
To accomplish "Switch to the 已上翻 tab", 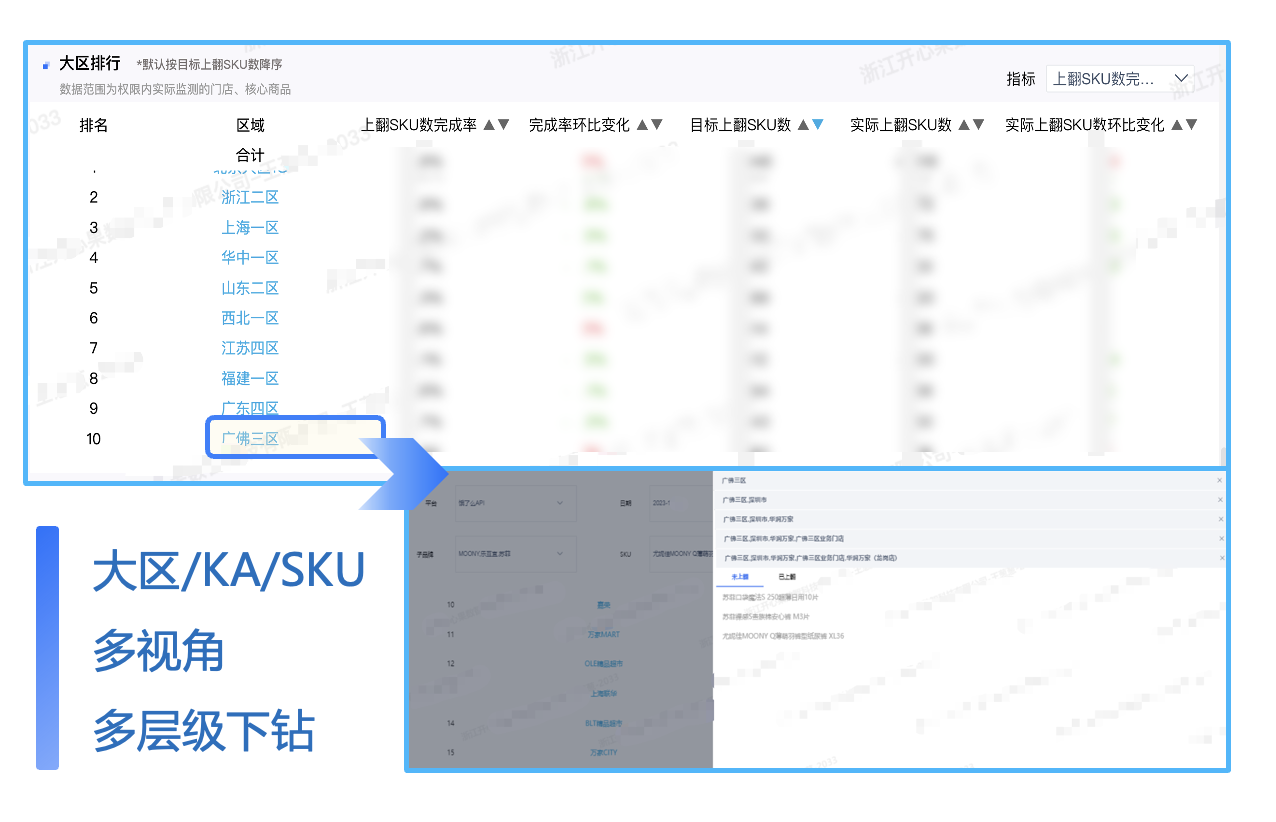I will click(786, 577).
